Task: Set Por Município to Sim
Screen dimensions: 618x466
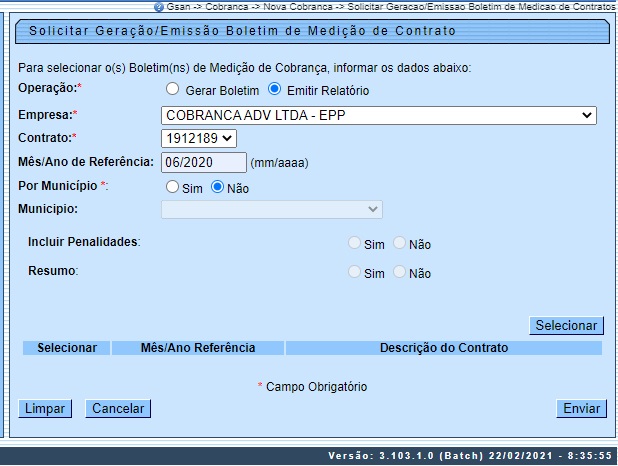Action: [173, 187]
